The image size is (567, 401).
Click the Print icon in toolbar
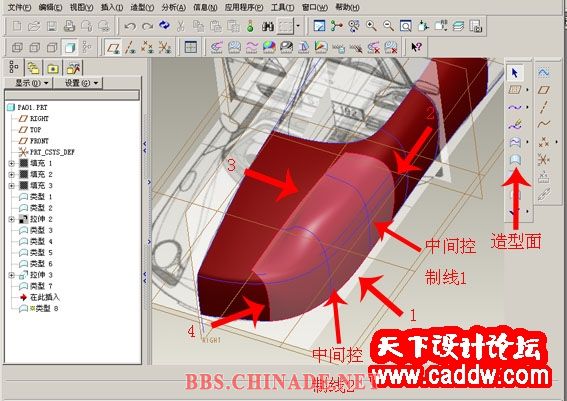(69, 26)
